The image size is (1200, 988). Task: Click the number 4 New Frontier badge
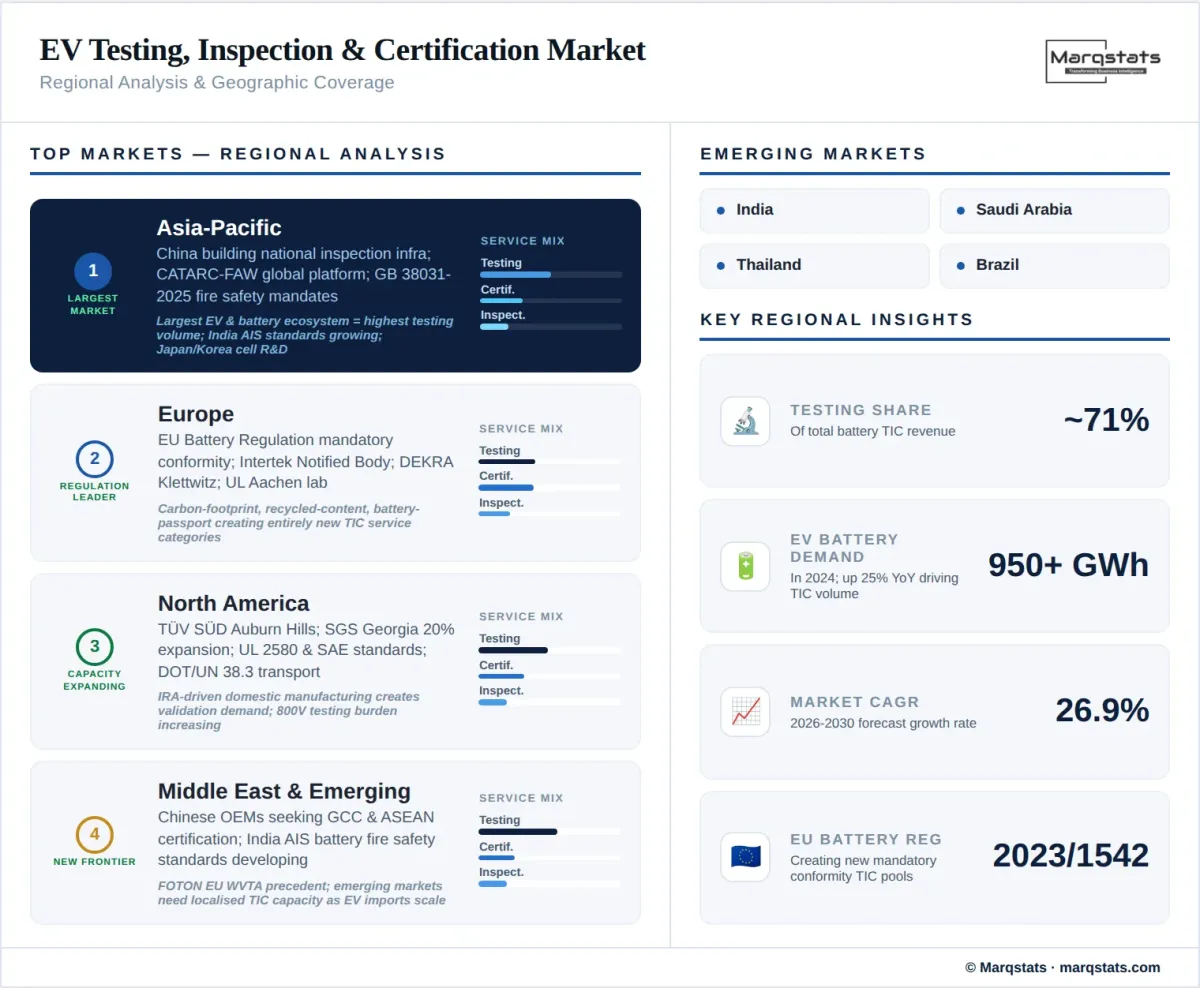[x=93, y=833]
